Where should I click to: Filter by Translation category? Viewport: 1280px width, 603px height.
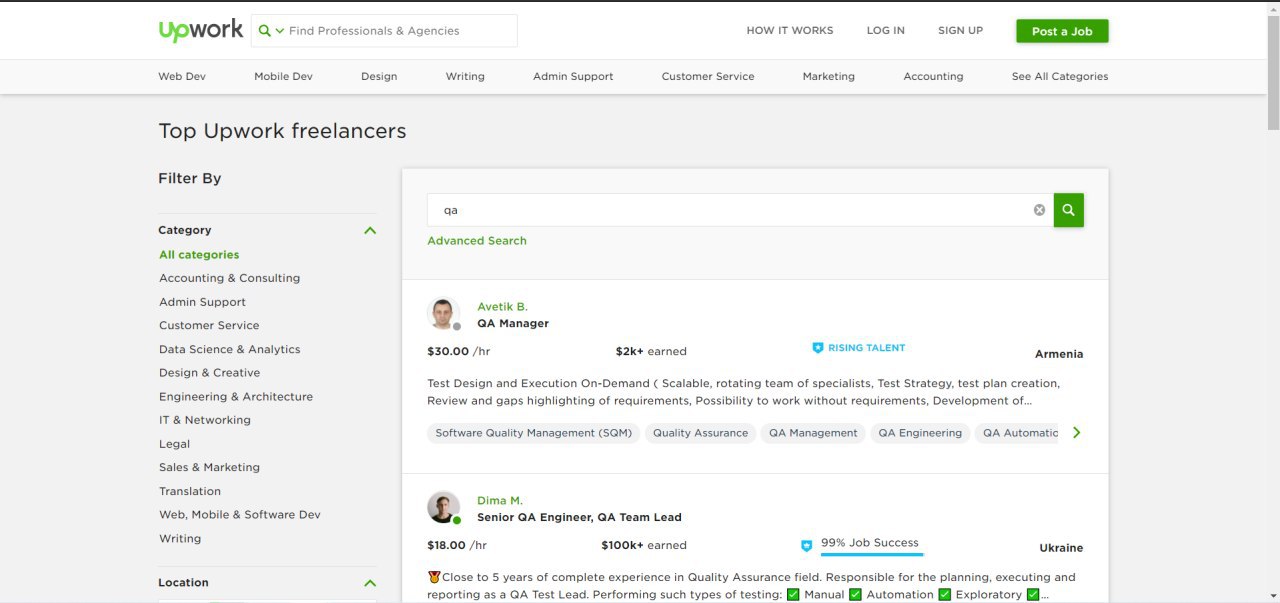click(190, 491)
